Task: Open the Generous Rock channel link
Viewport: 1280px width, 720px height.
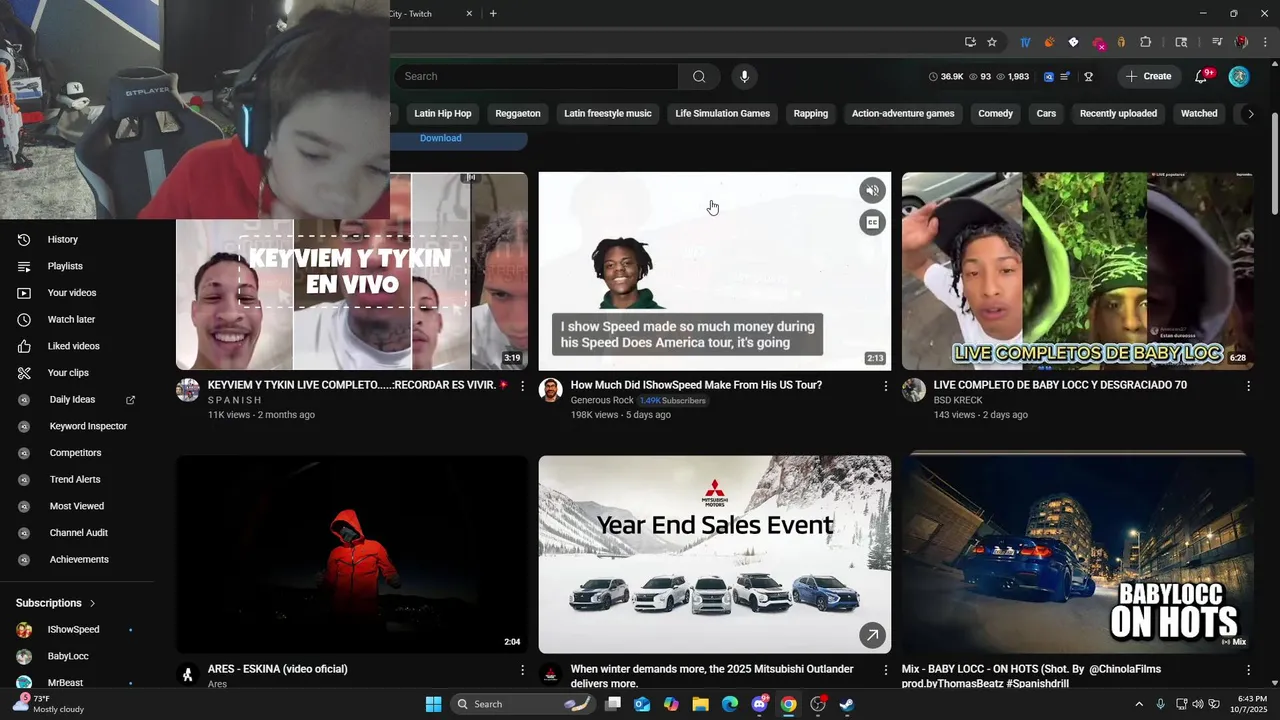Action: pyautogui.click(x=602, y=400)
